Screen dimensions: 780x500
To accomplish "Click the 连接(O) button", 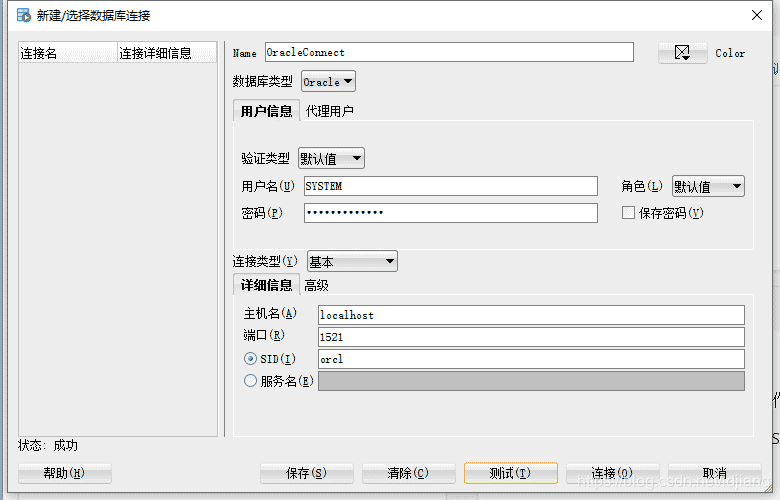I will pyautogui.click(x=612, y=473).
